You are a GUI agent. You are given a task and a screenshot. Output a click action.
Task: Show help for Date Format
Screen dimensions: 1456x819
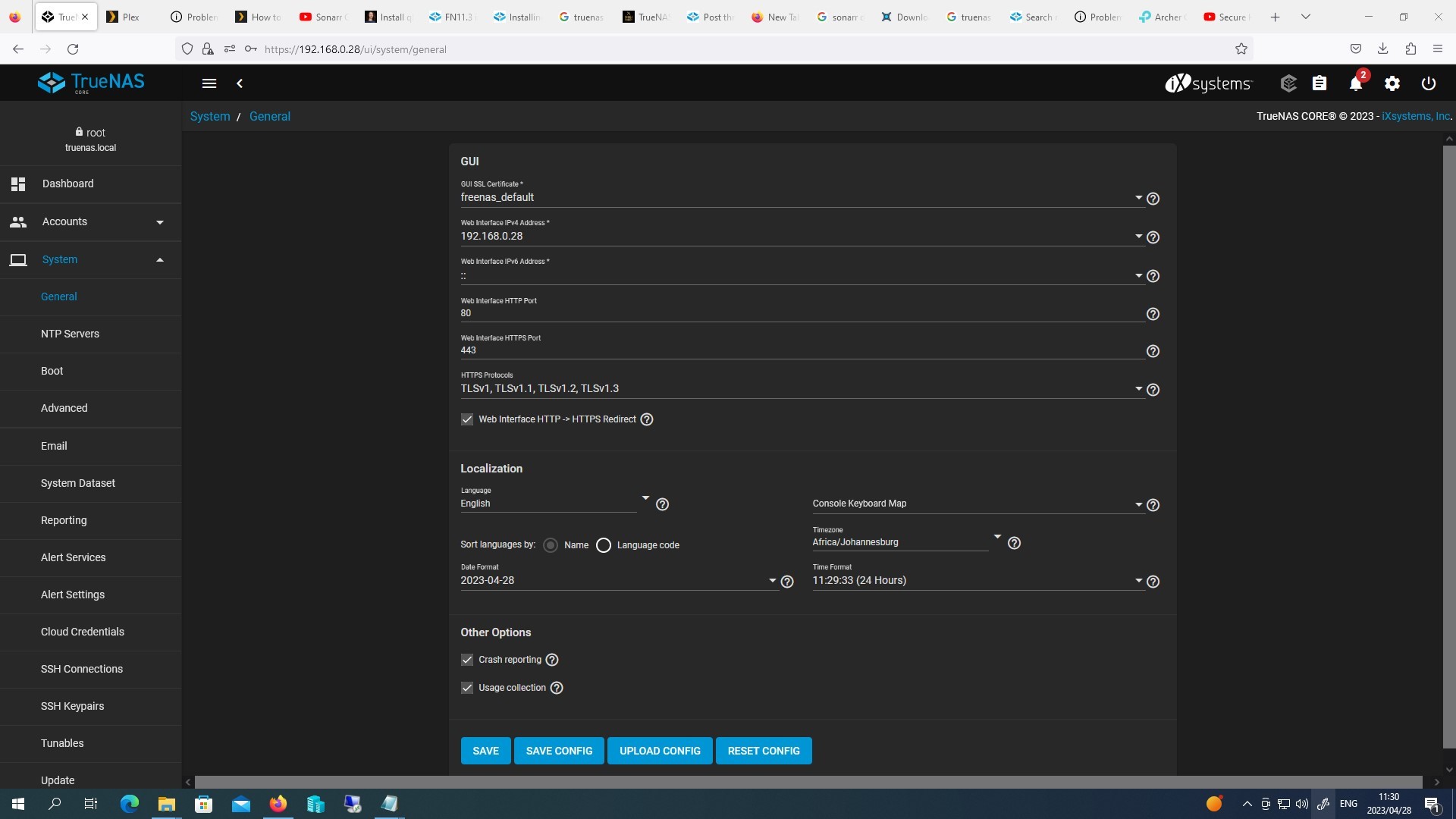(787, 582)
